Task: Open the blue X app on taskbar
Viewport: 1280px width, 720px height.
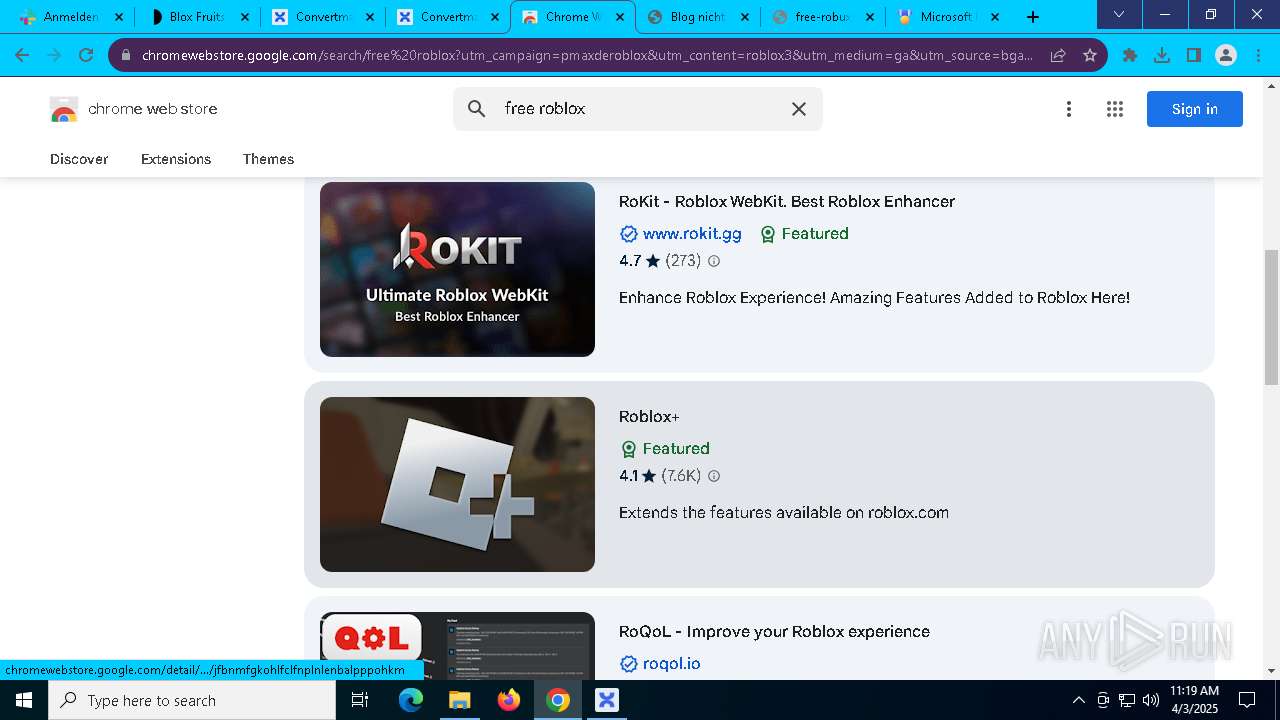Action: coord(607,700)
